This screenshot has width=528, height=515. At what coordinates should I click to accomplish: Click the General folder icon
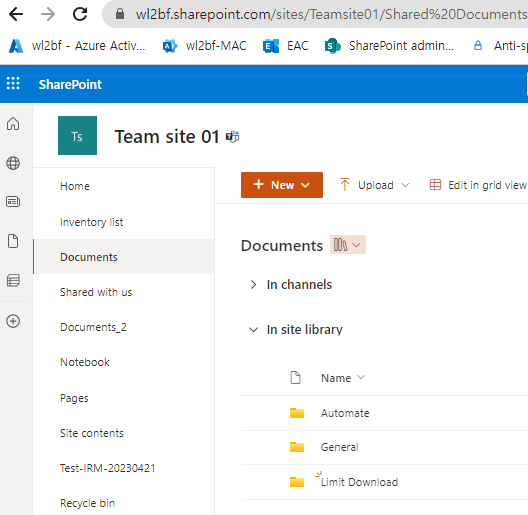tap(297, 447)
